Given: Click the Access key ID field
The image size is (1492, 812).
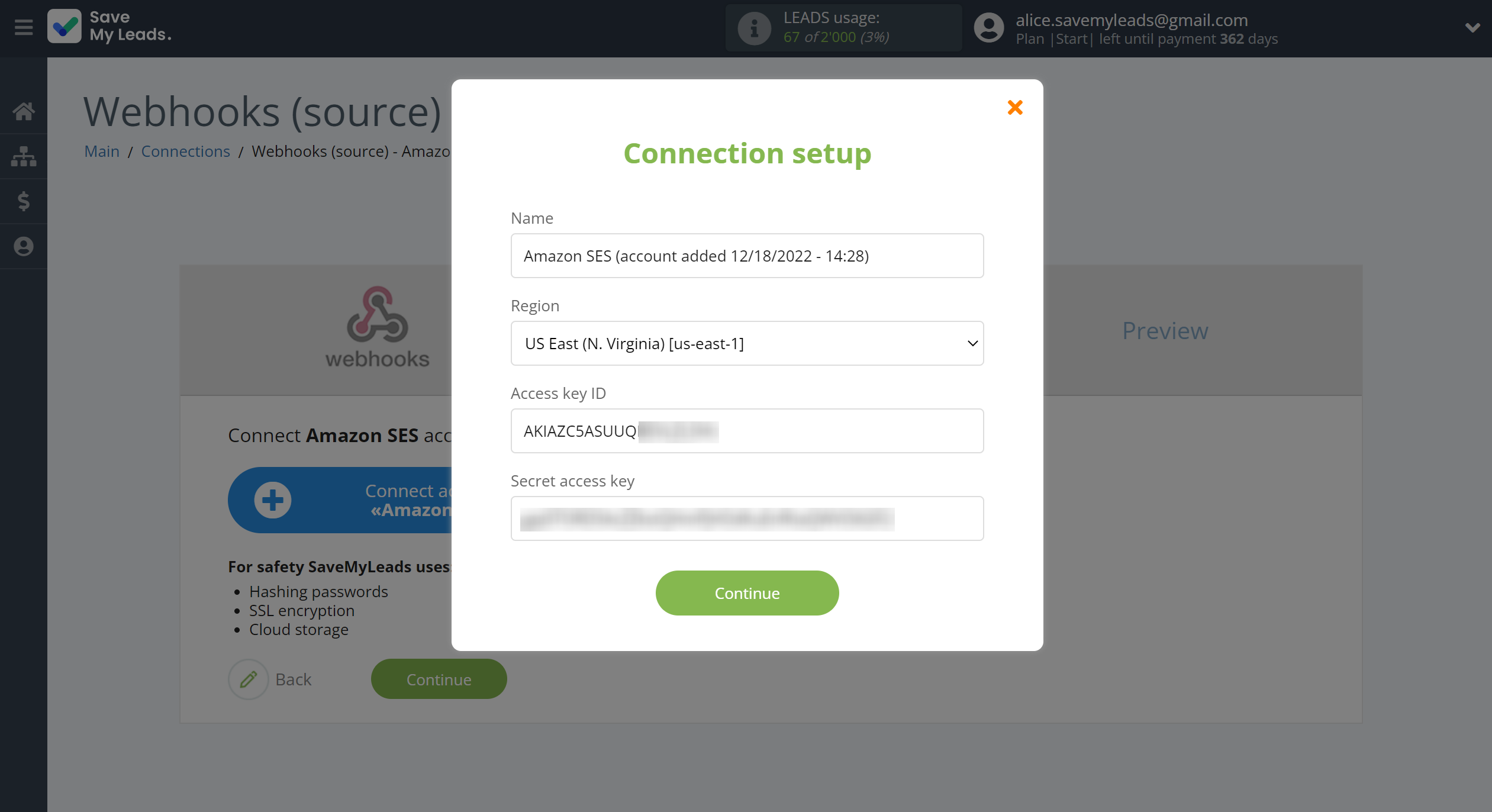Looking at the screenshot, I should click(747, 431).
